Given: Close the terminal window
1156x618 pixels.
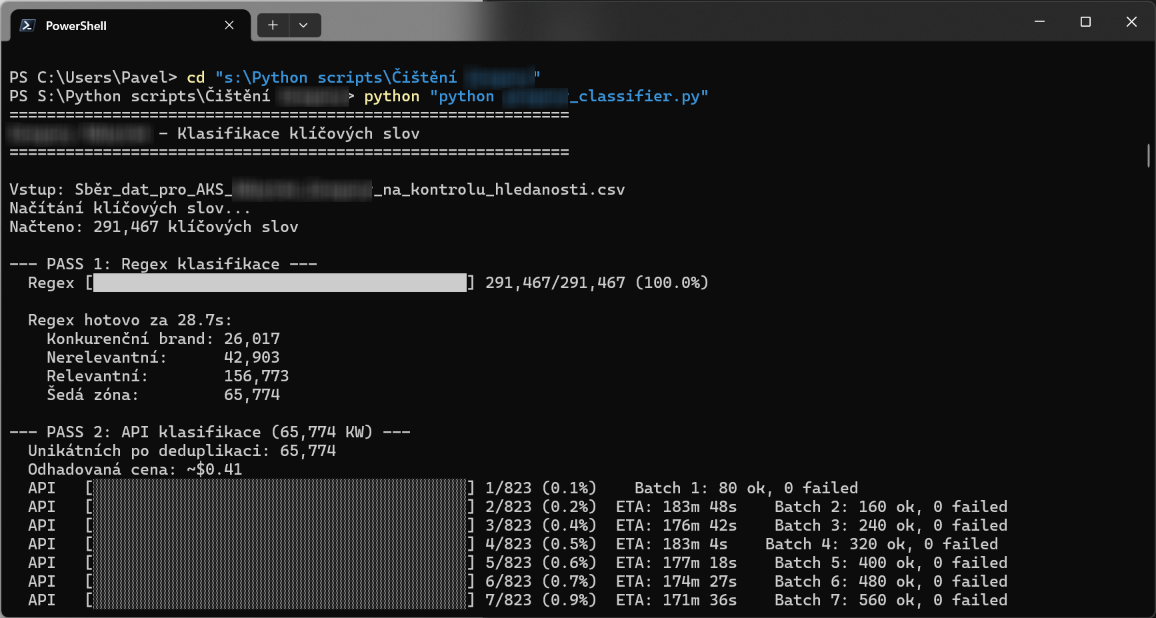Looking at the screenshot, I should coord(1131,22).
